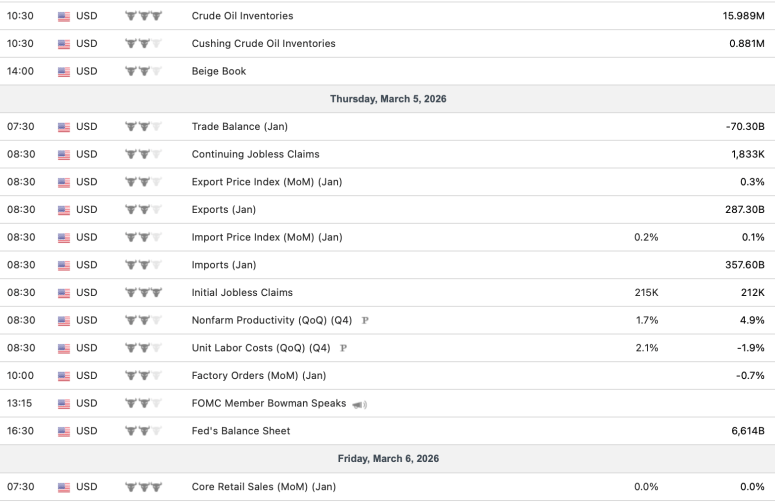Open the Imports (Jan) event
This screenshot has width=775, height=503.
click(x=223, y=265)
